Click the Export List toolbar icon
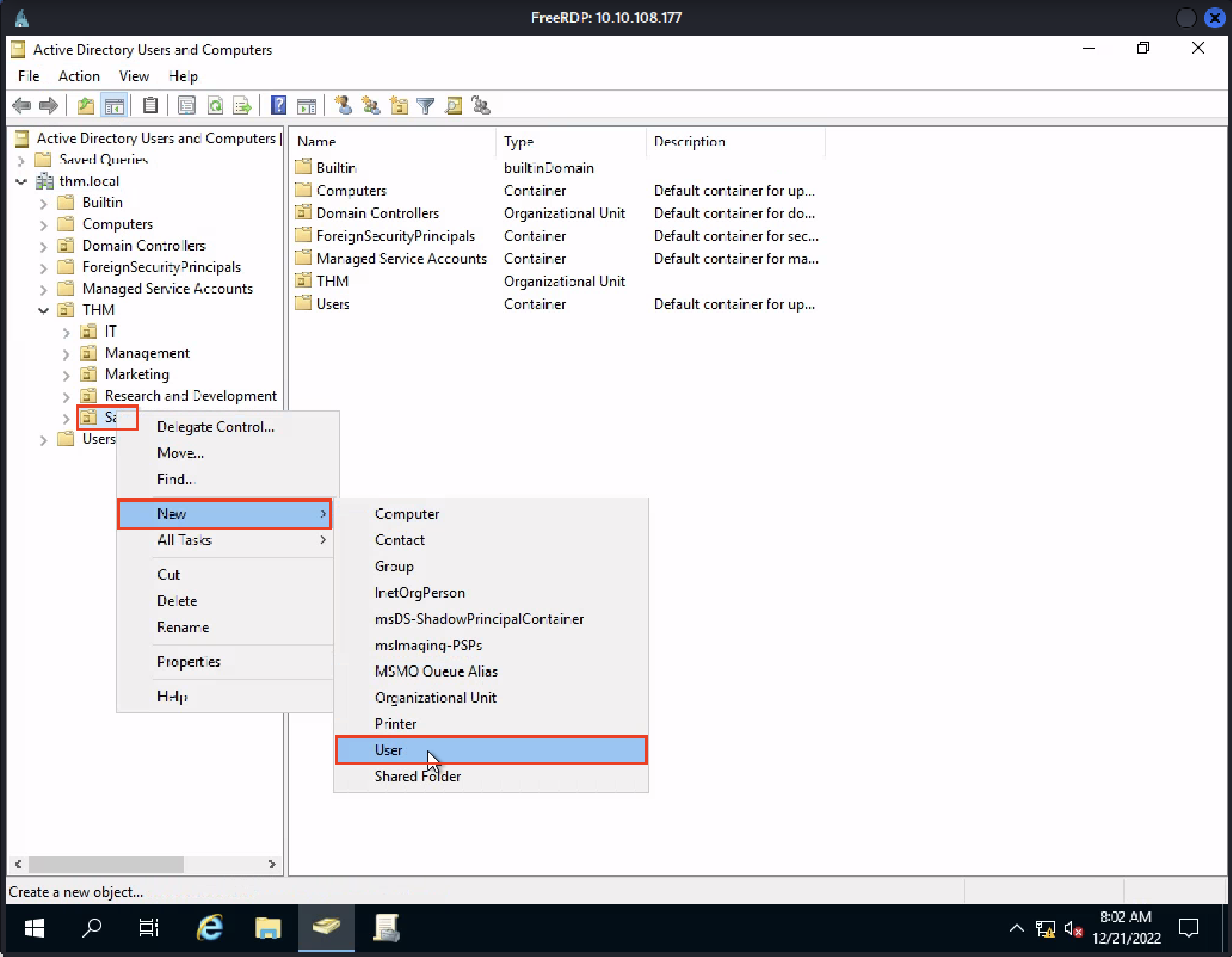 coord(243,105)
